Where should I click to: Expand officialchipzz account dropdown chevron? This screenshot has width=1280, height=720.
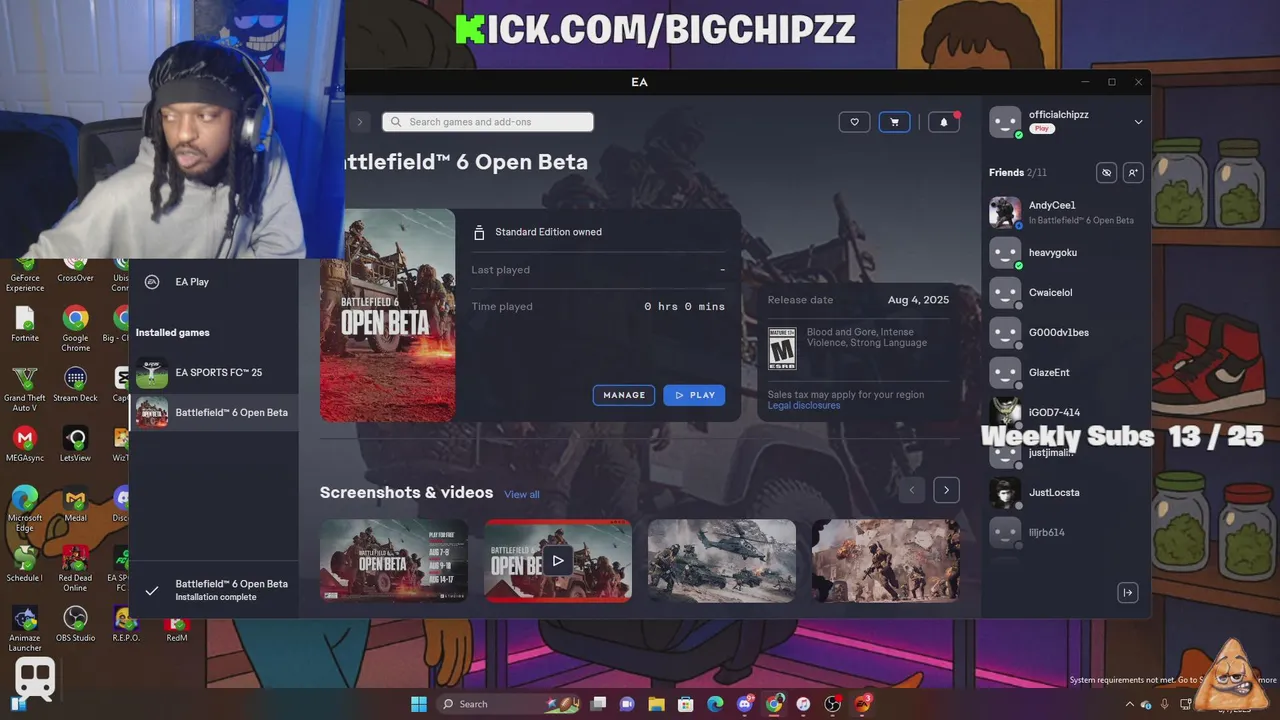tap(1138, 122)
